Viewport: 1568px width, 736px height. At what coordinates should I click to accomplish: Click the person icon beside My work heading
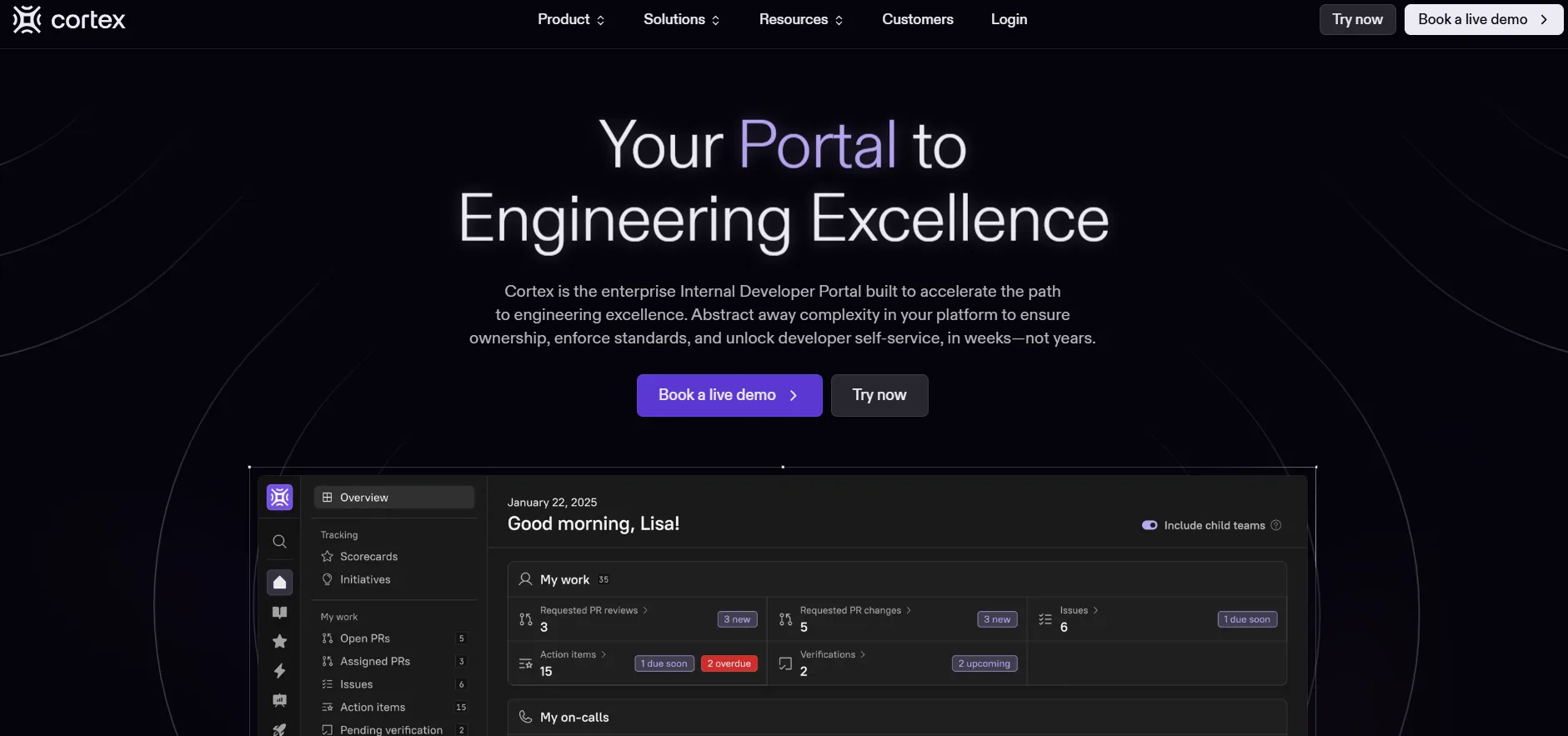525,579
